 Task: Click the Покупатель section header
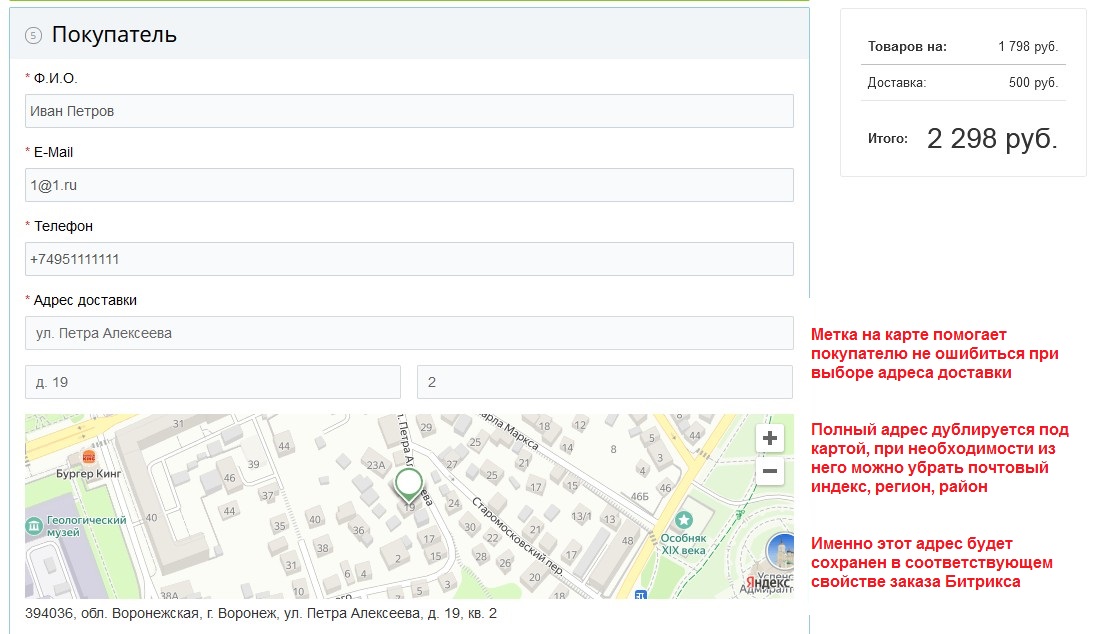(x=114, y=35)
